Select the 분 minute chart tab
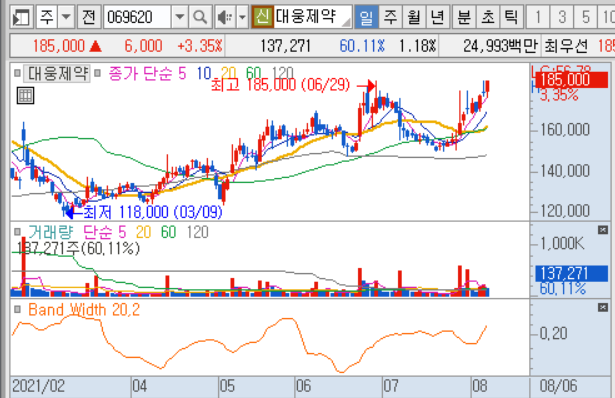The height and width of the screenshot is (398, 615). click(464, 17)
